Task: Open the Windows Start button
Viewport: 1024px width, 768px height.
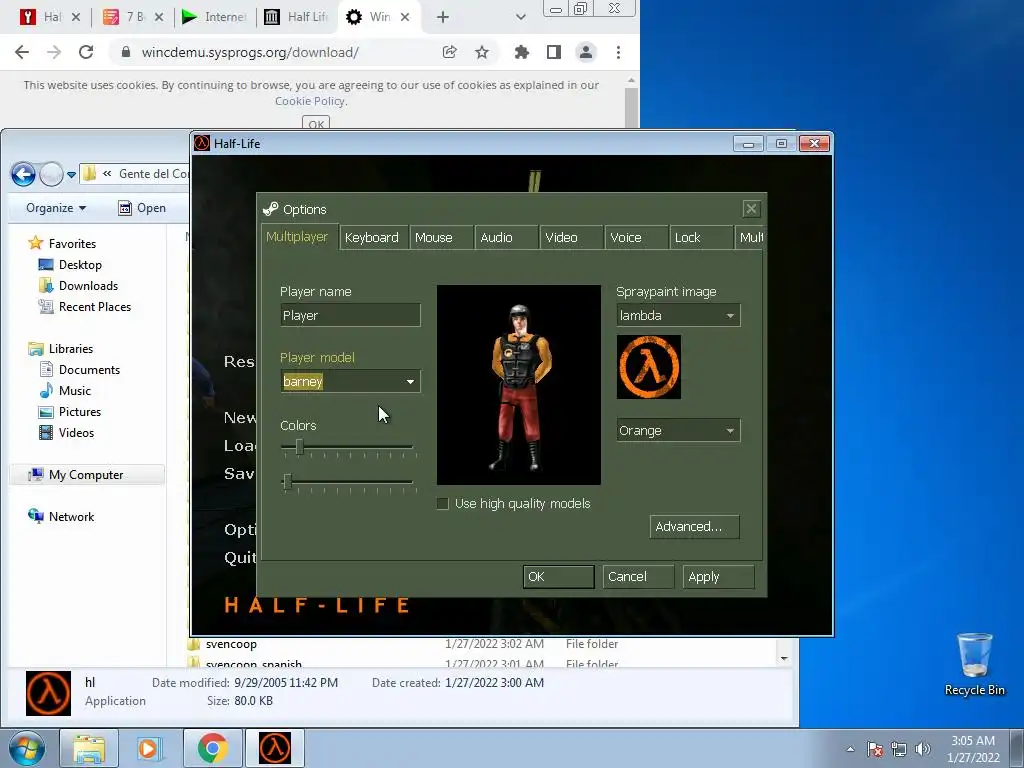Action: 27,748
